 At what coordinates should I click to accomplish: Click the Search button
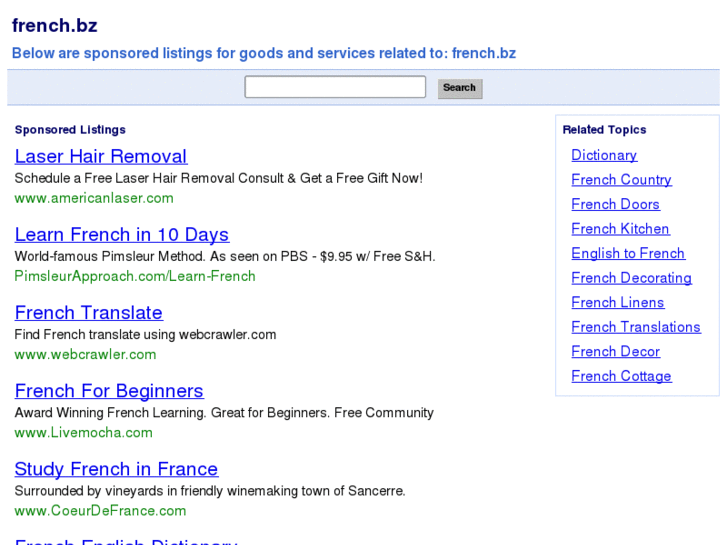pyautogui.click(x=460, y=88)
